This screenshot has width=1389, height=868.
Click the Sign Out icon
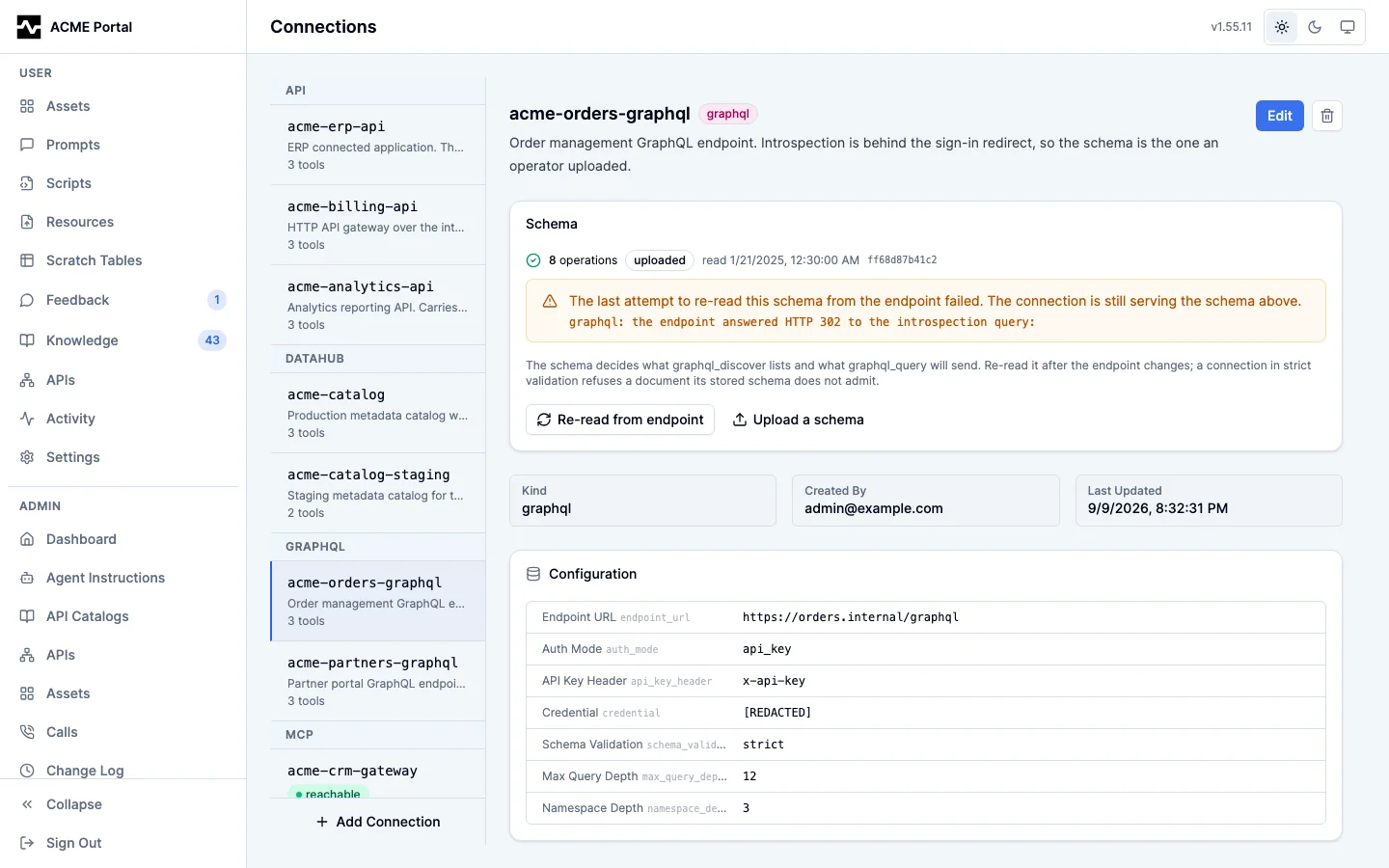click(27, 843)
